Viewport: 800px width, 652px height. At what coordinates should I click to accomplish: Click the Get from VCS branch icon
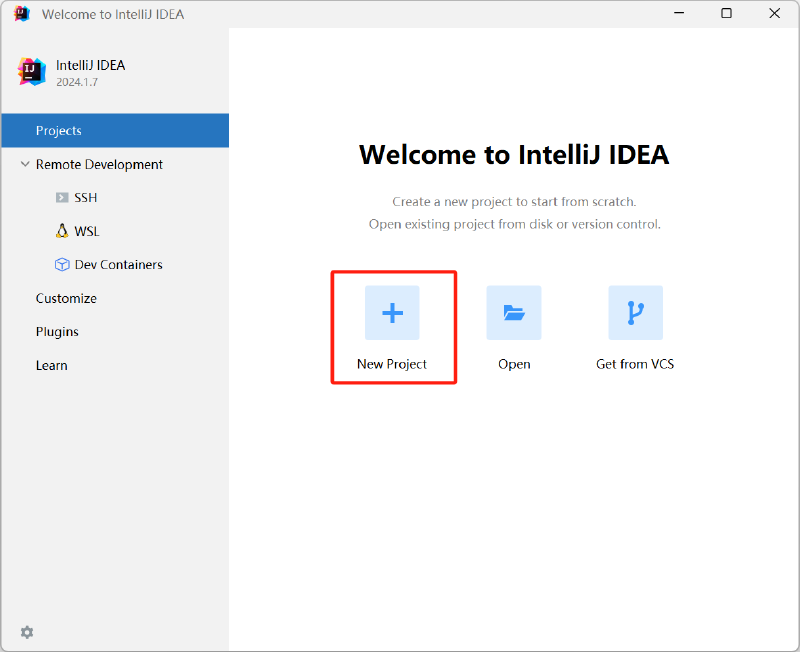tap(636, 313)
